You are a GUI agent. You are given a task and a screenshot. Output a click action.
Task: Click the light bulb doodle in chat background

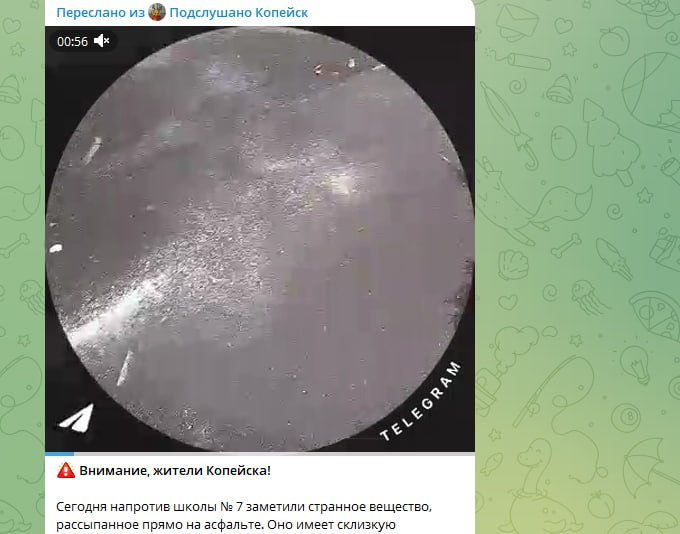click(635, 365)
